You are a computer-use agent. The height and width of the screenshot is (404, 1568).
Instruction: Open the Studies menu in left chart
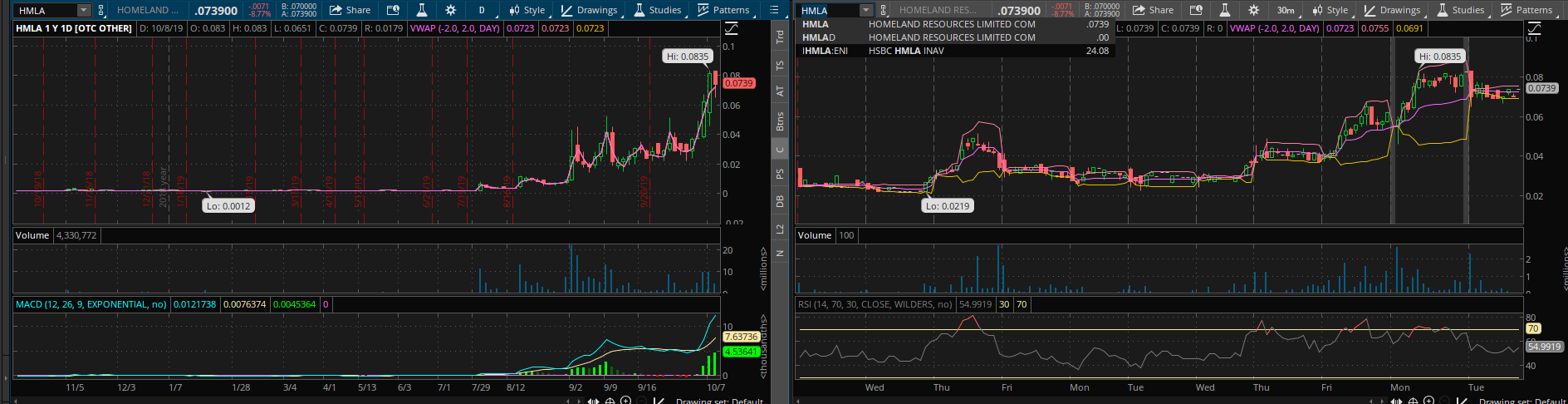tap(657, 10)
